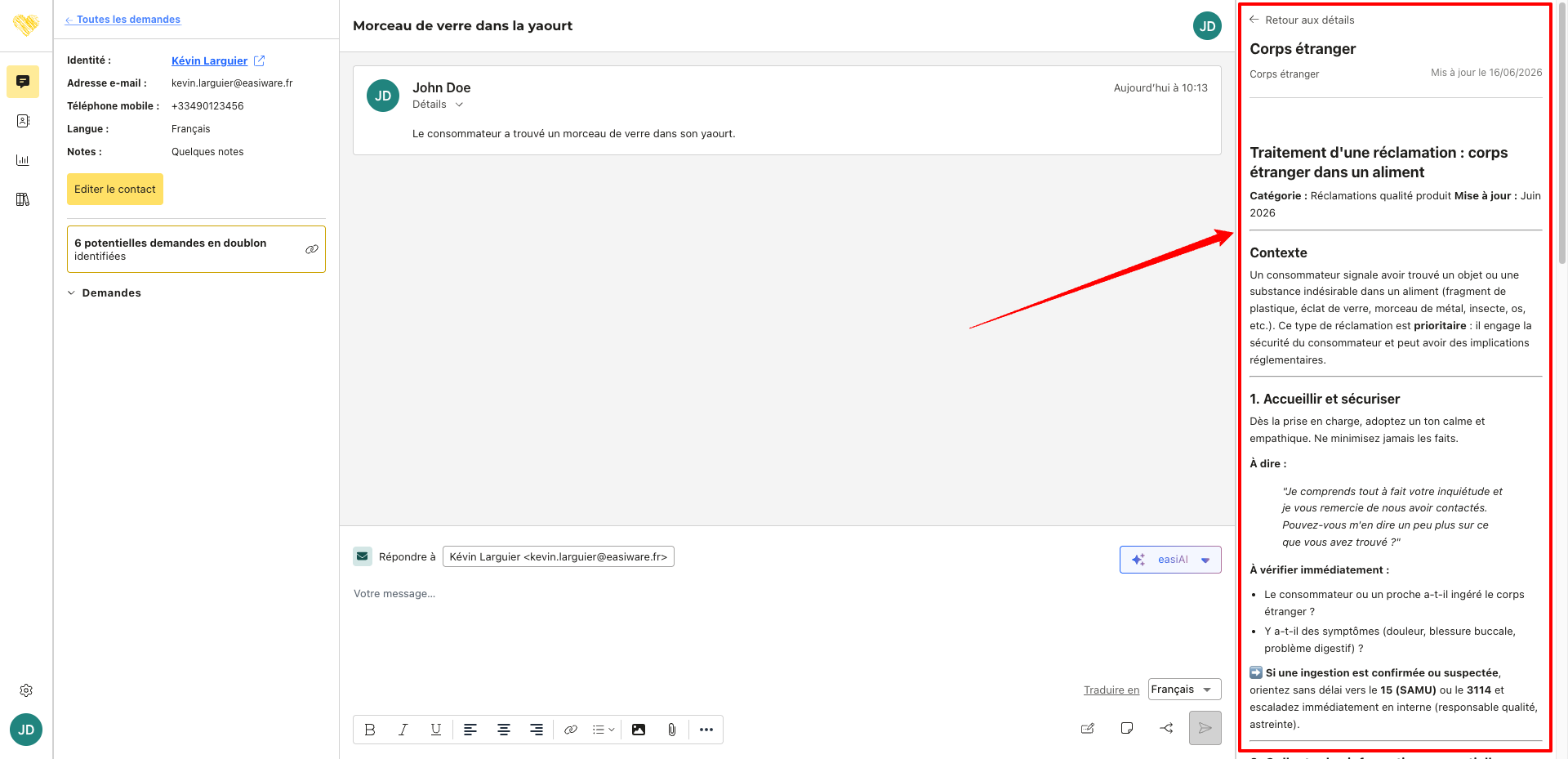Click John Doe's message avatar
Image resolution: width=1568 pixels, height=759 pixels.
(383, 96)
